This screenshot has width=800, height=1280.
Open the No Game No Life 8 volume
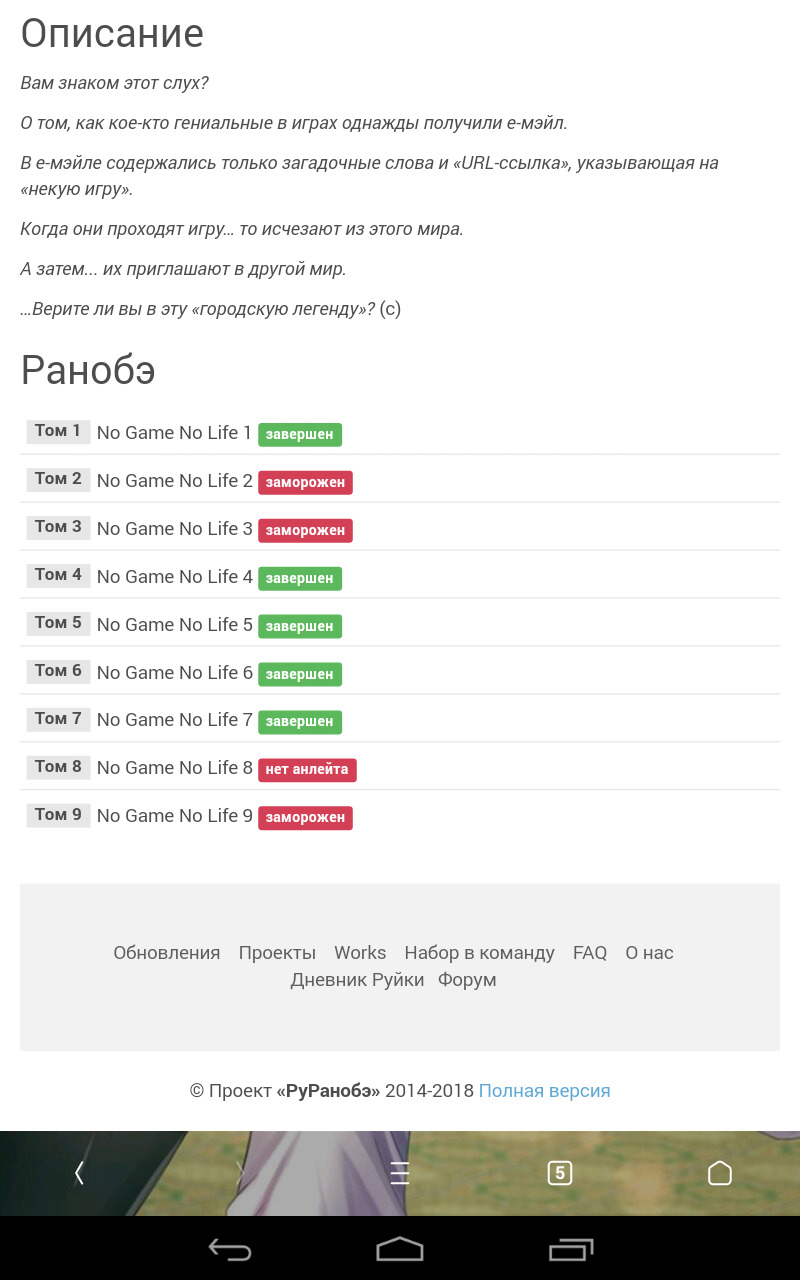point(174,768)
